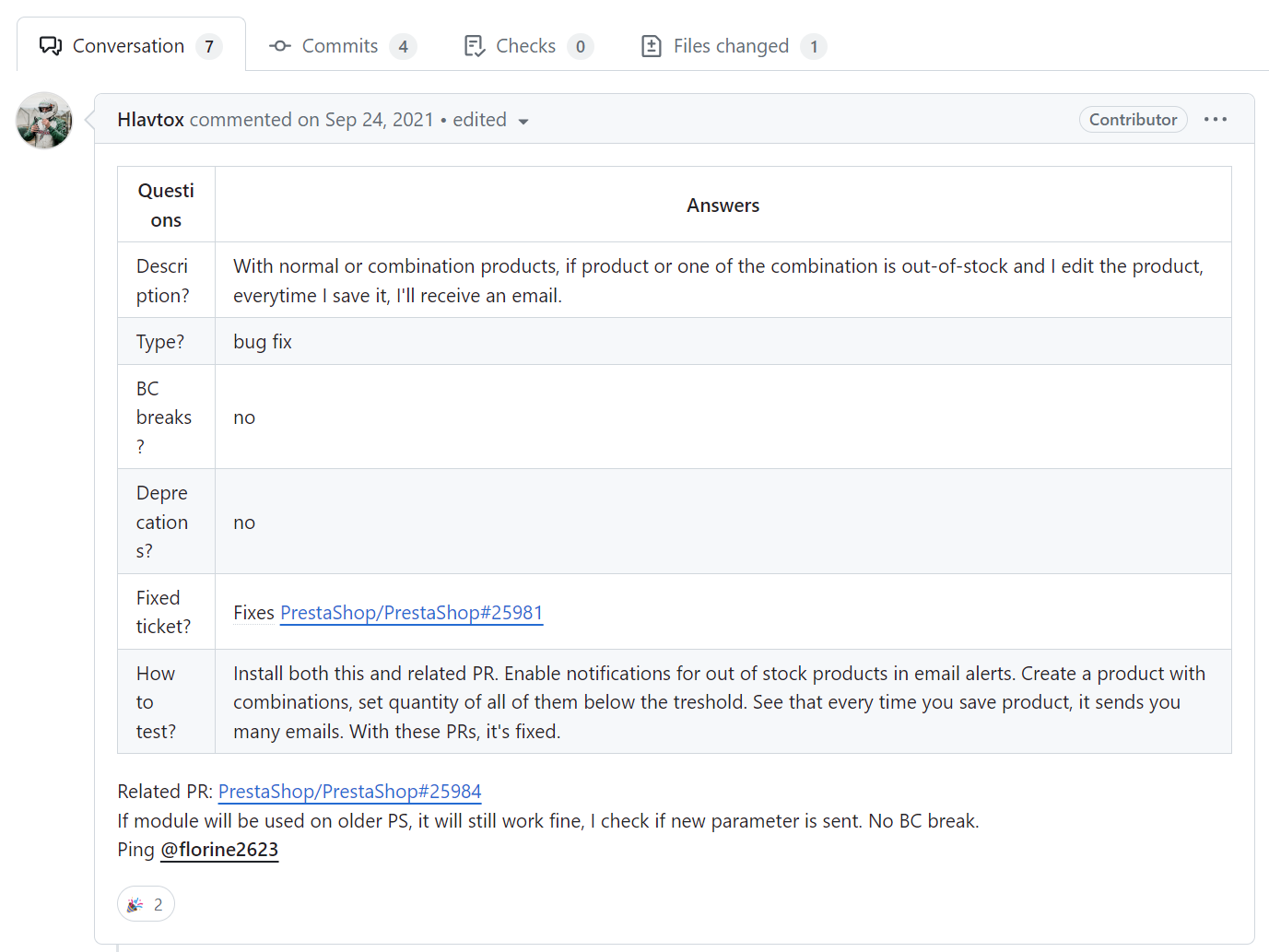View the Files changed tab

click(731, 46)
